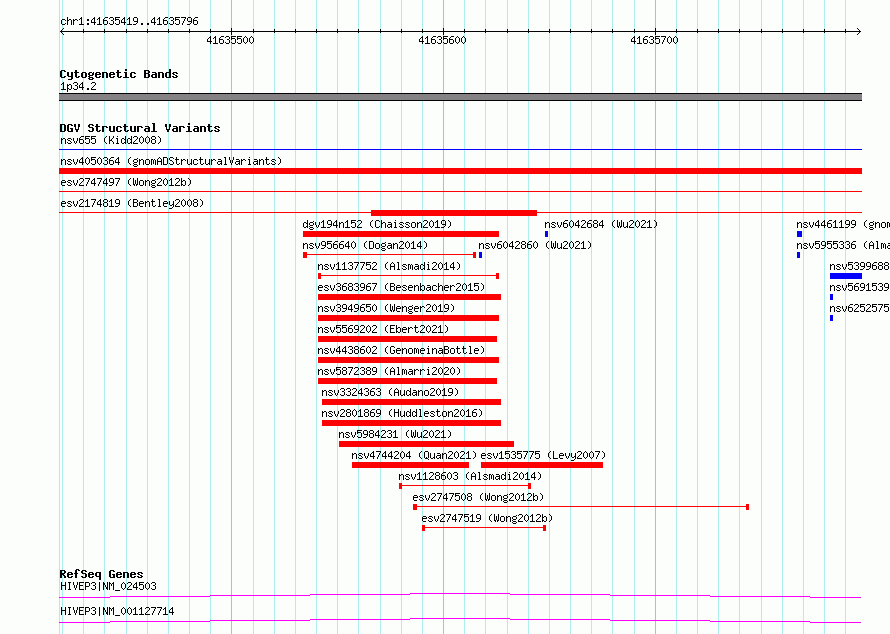Image resolution: width=890 pixels, height=634 pixels.
Task: Open variant nsv1128603 (Alsmadi2014)
Action: coord(470,476)
